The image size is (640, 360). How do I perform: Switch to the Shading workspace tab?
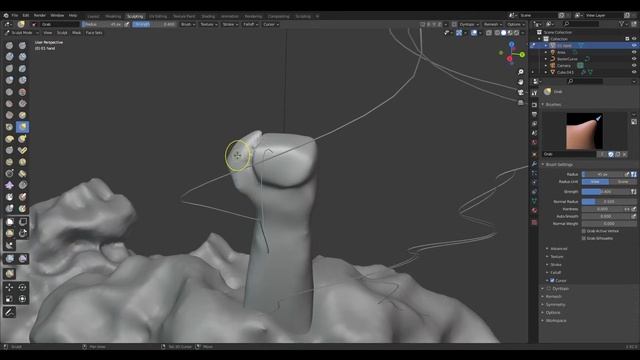(208, 16)
